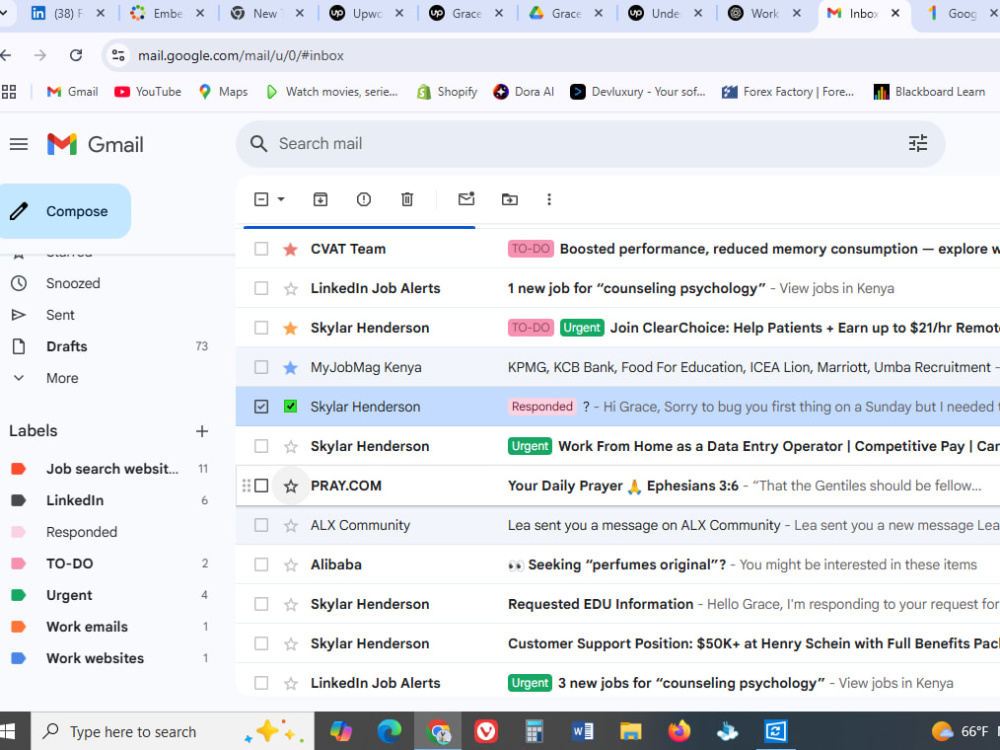Check the Alibaba email checkbox
The image size is (1000, 750).
[x=261, y=564]
